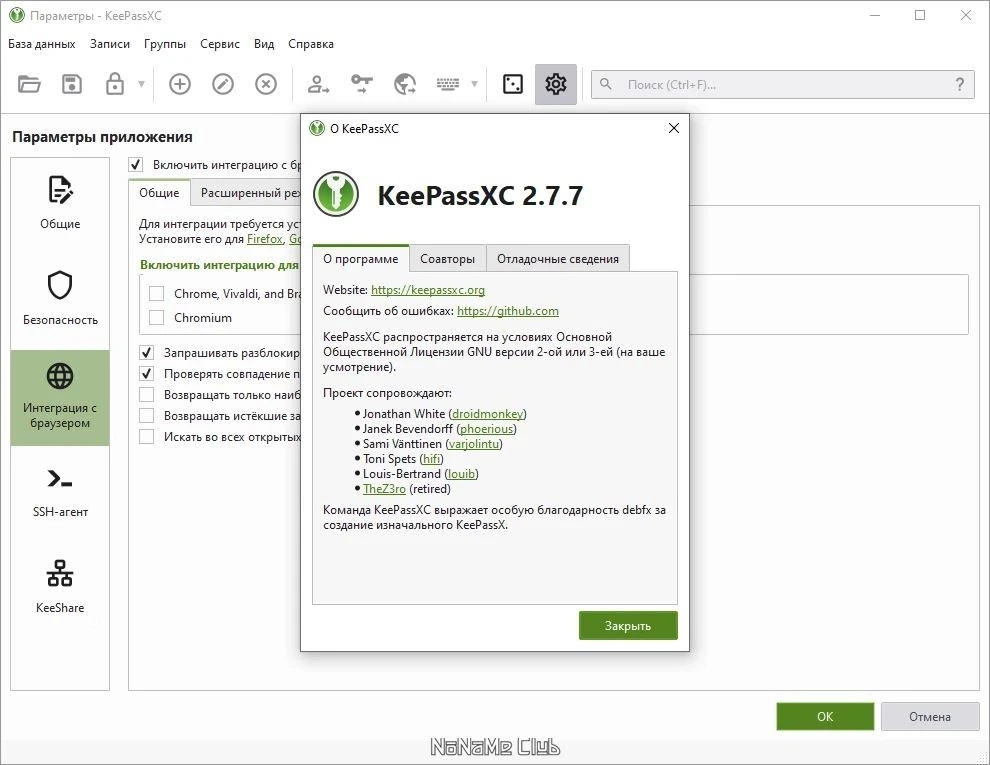Image resolution: width=990 pixels, height=765 pixels.
Task: Click the delete entry X circle icon
Action: click(x=266, y=84)
